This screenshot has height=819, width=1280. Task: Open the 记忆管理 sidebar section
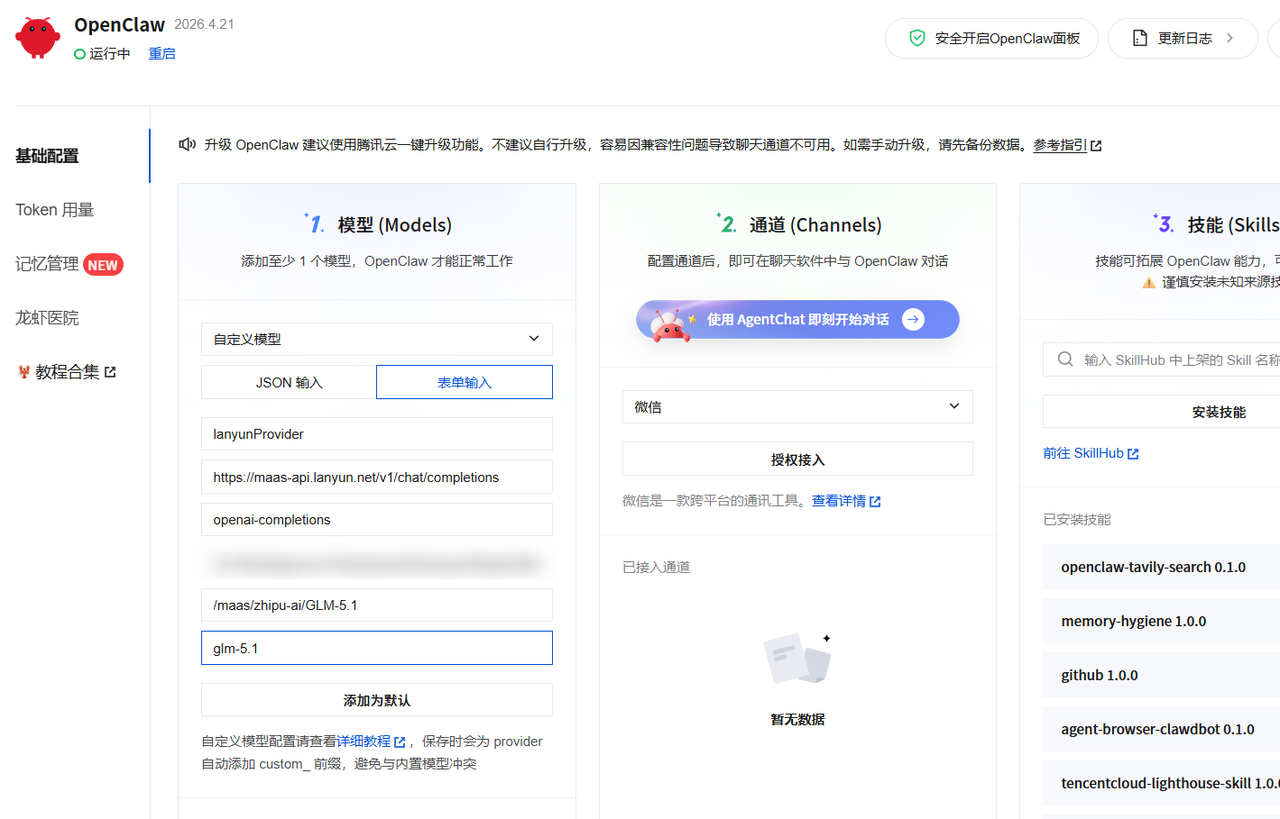coord(47,264)
